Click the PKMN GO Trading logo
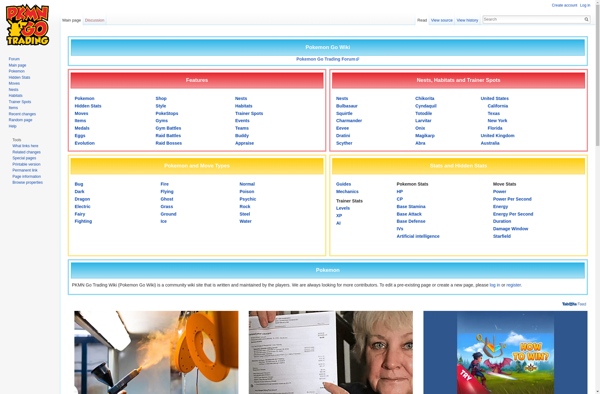 click(28, 25)
